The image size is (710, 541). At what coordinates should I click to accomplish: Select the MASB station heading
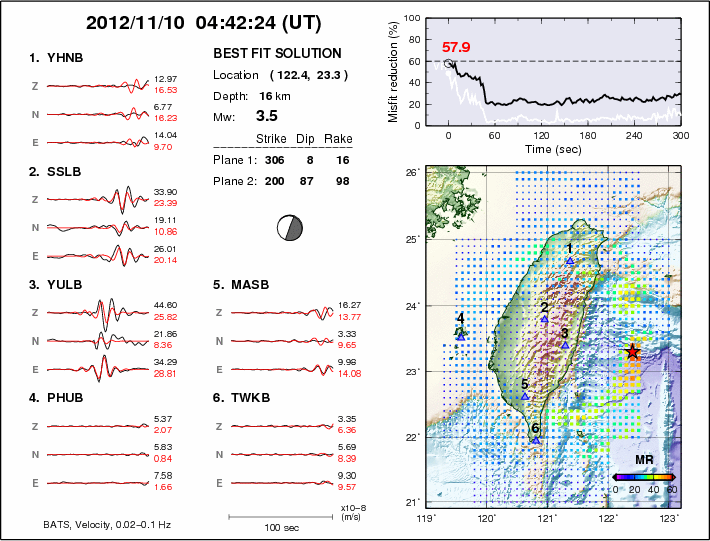pyautogui.click(x=248, y=285)
